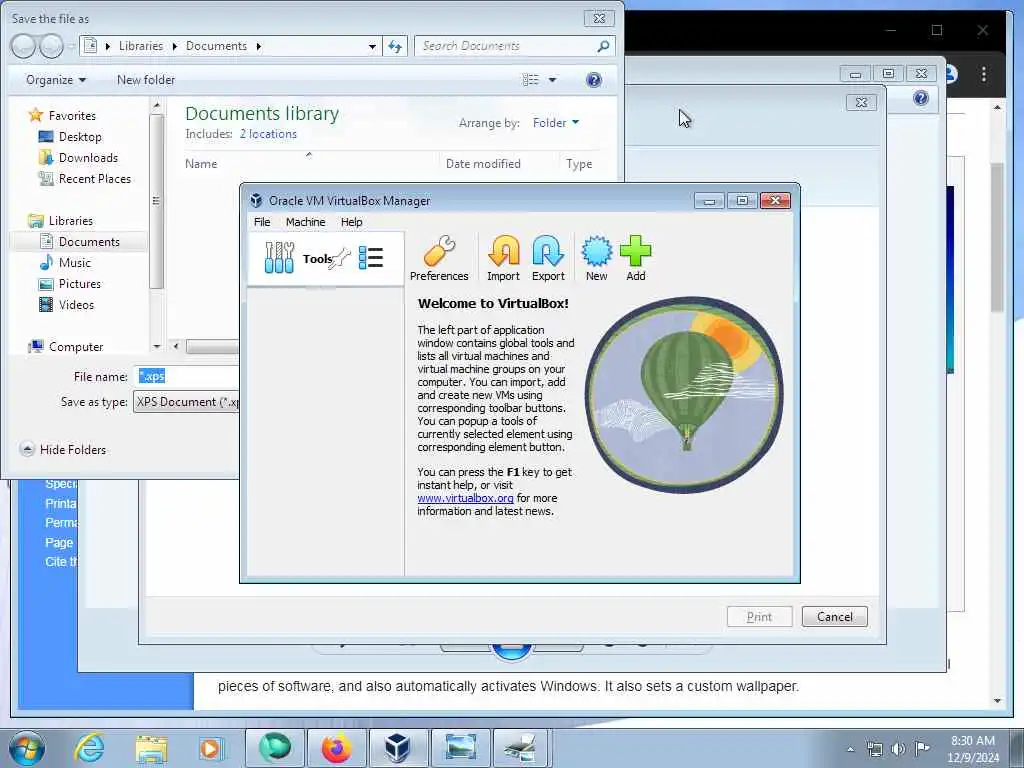Click help icon in the background dialog
The width and height of the screenshot is (1024, 768).
(921, 98)
